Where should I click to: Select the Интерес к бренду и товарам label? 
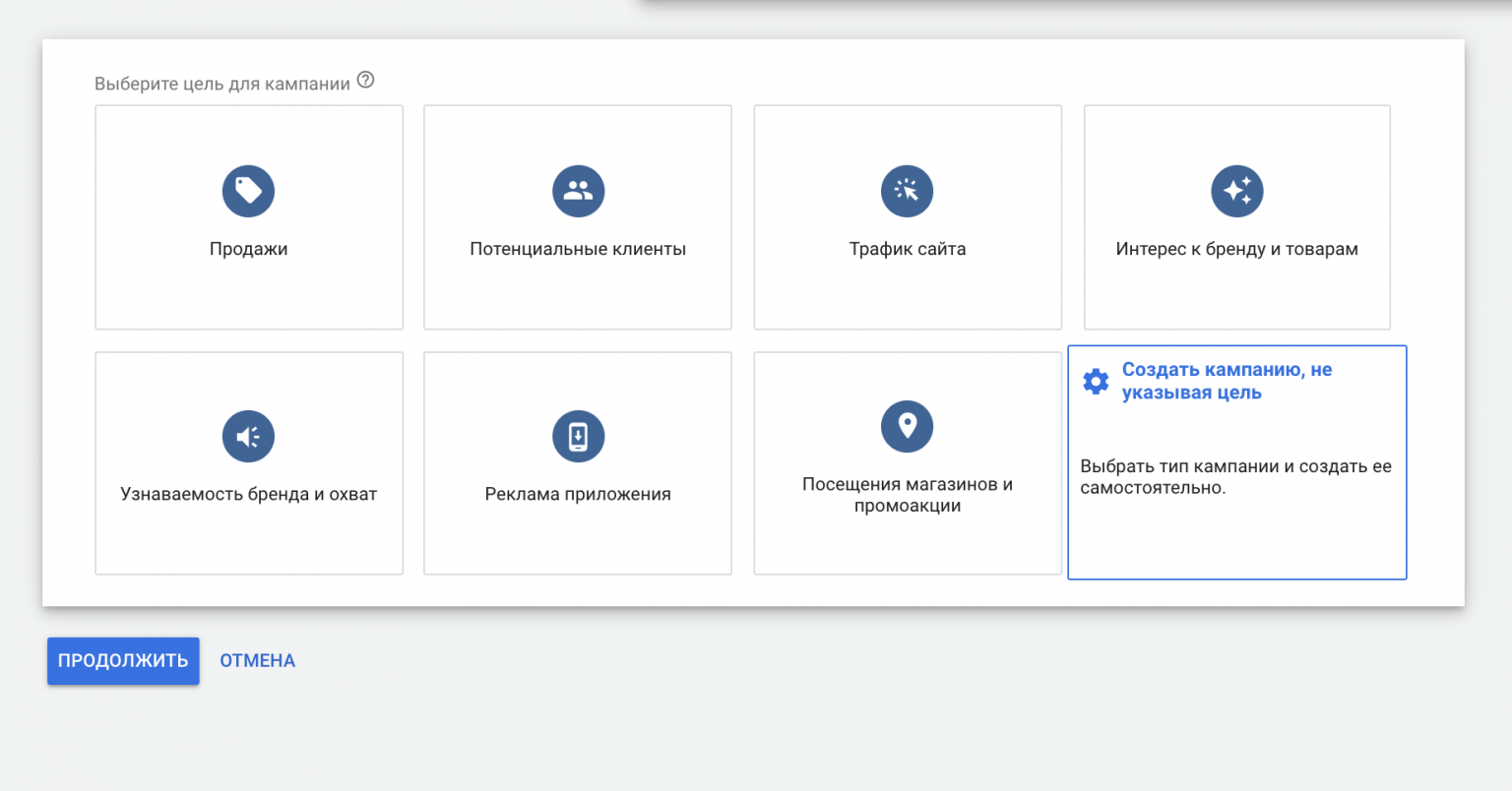1236,249
